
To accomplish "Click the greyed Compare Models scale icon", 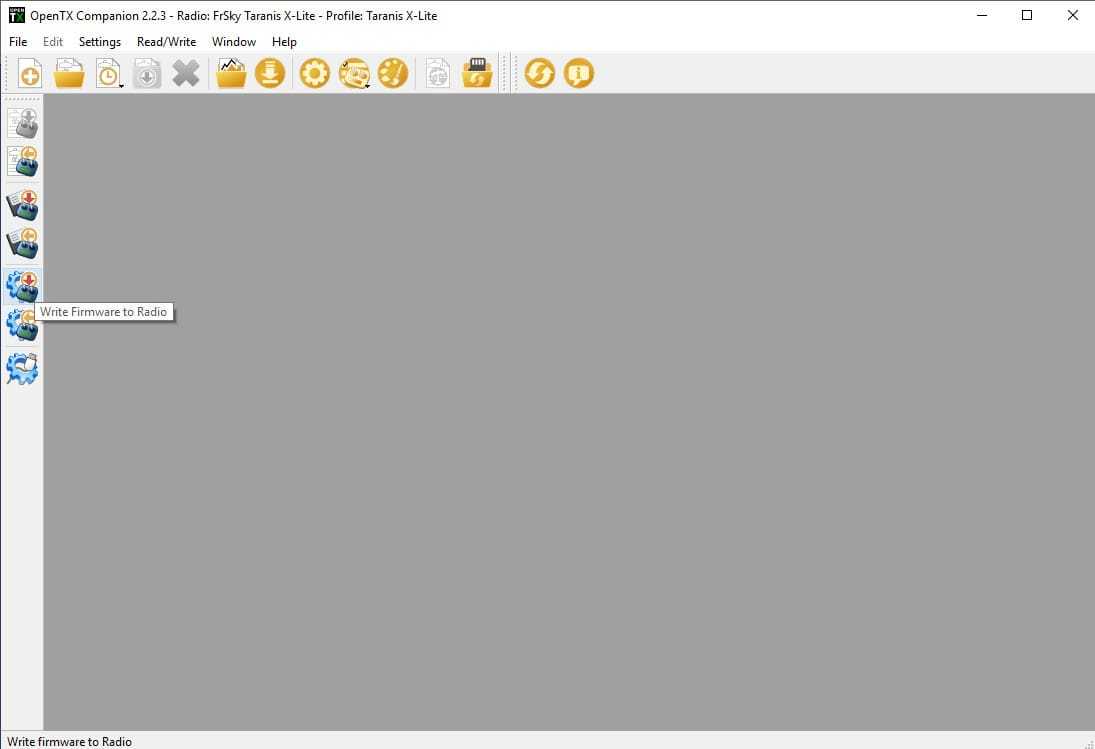I will click(x=438, y=73).
